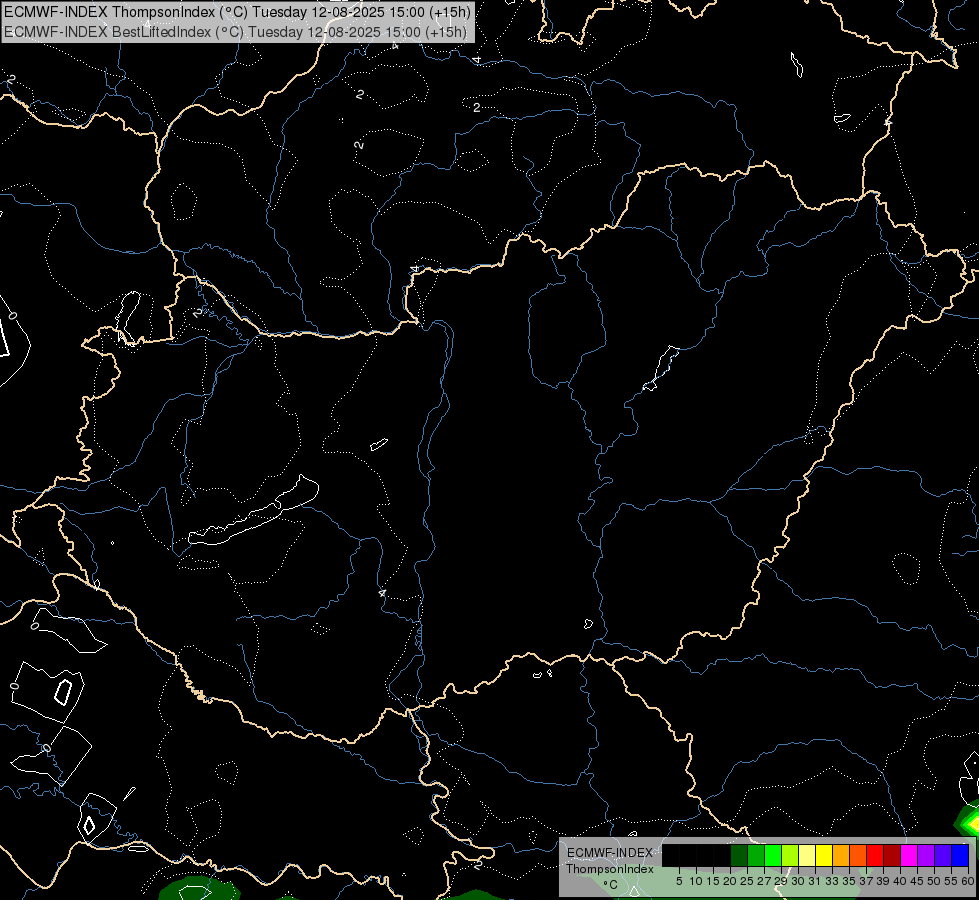The image size is (979, 900).
Task: Select the purple 45–50 legend swatch
Action: (926, 855)
